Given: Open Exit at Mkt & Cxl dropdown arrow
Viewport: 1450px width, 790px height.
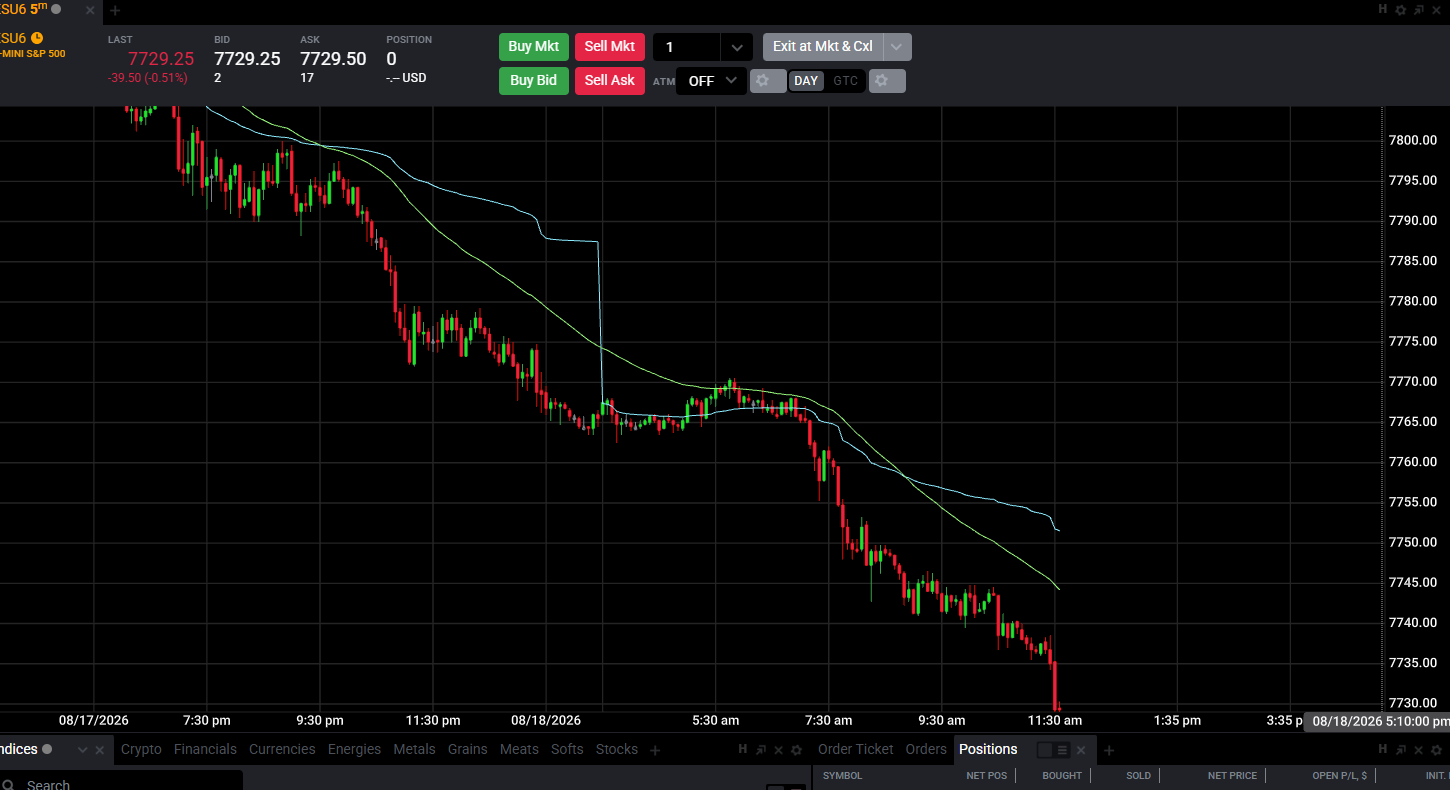Looking at the screenshot, I should (x=897, y=47).
